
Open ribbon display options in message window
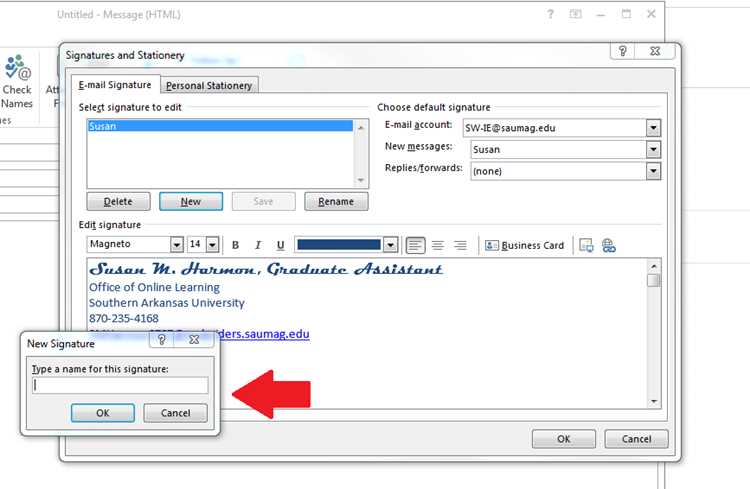tap(575, 14)
